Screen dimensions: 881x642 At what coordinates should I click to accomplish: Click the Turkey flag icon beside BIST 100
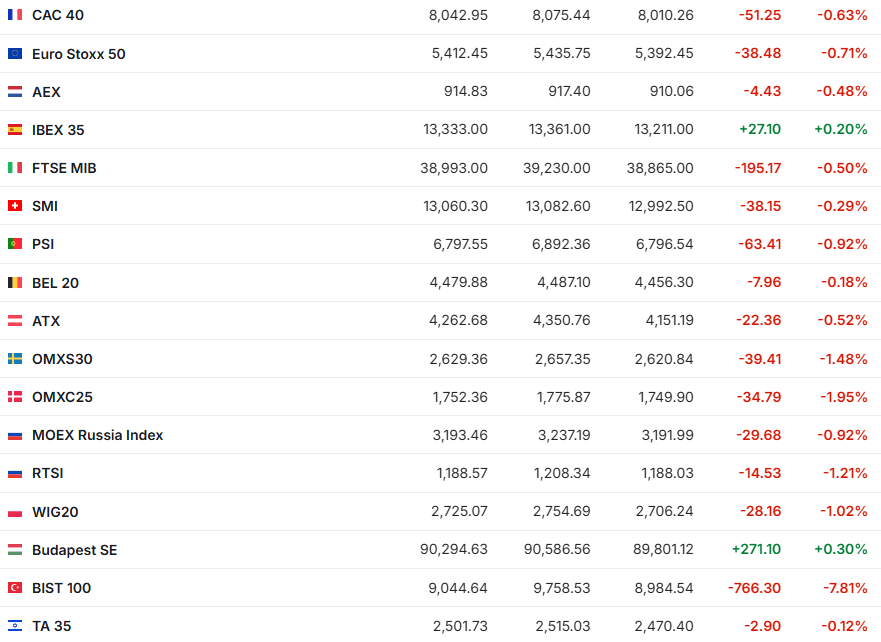(15, 588)
